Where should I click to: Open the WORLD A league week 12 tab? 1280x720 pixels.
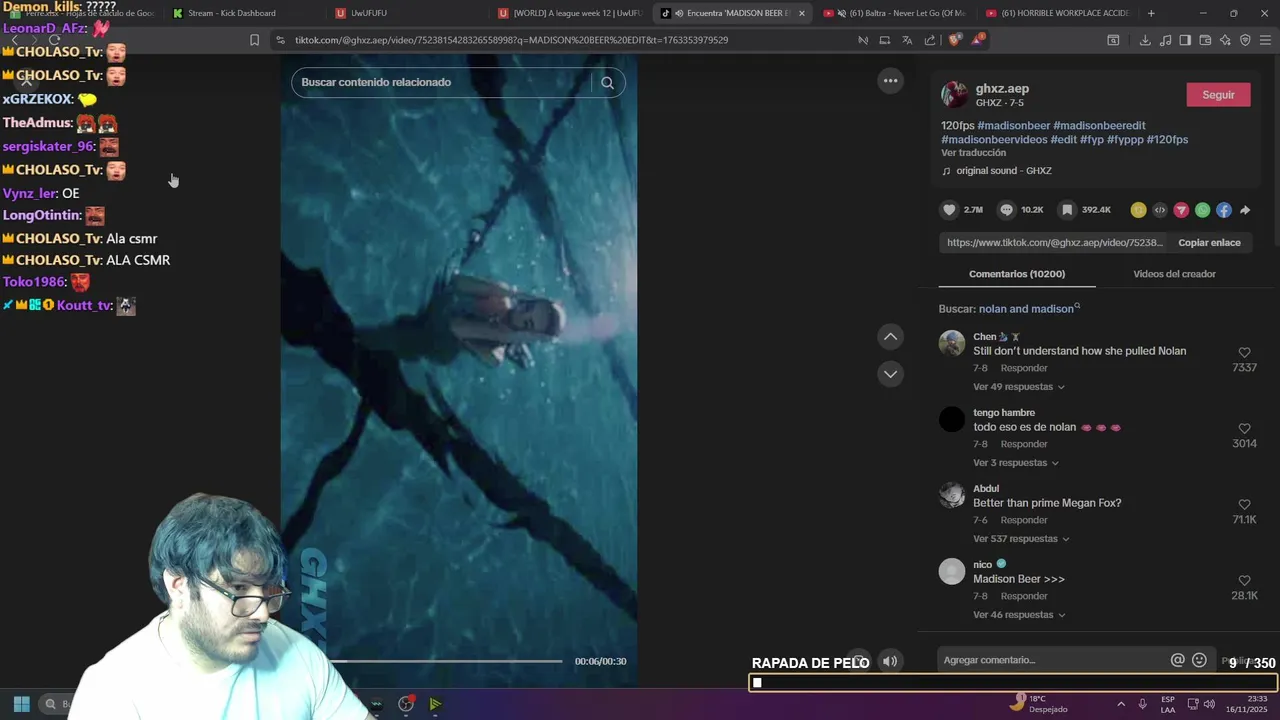570,13
